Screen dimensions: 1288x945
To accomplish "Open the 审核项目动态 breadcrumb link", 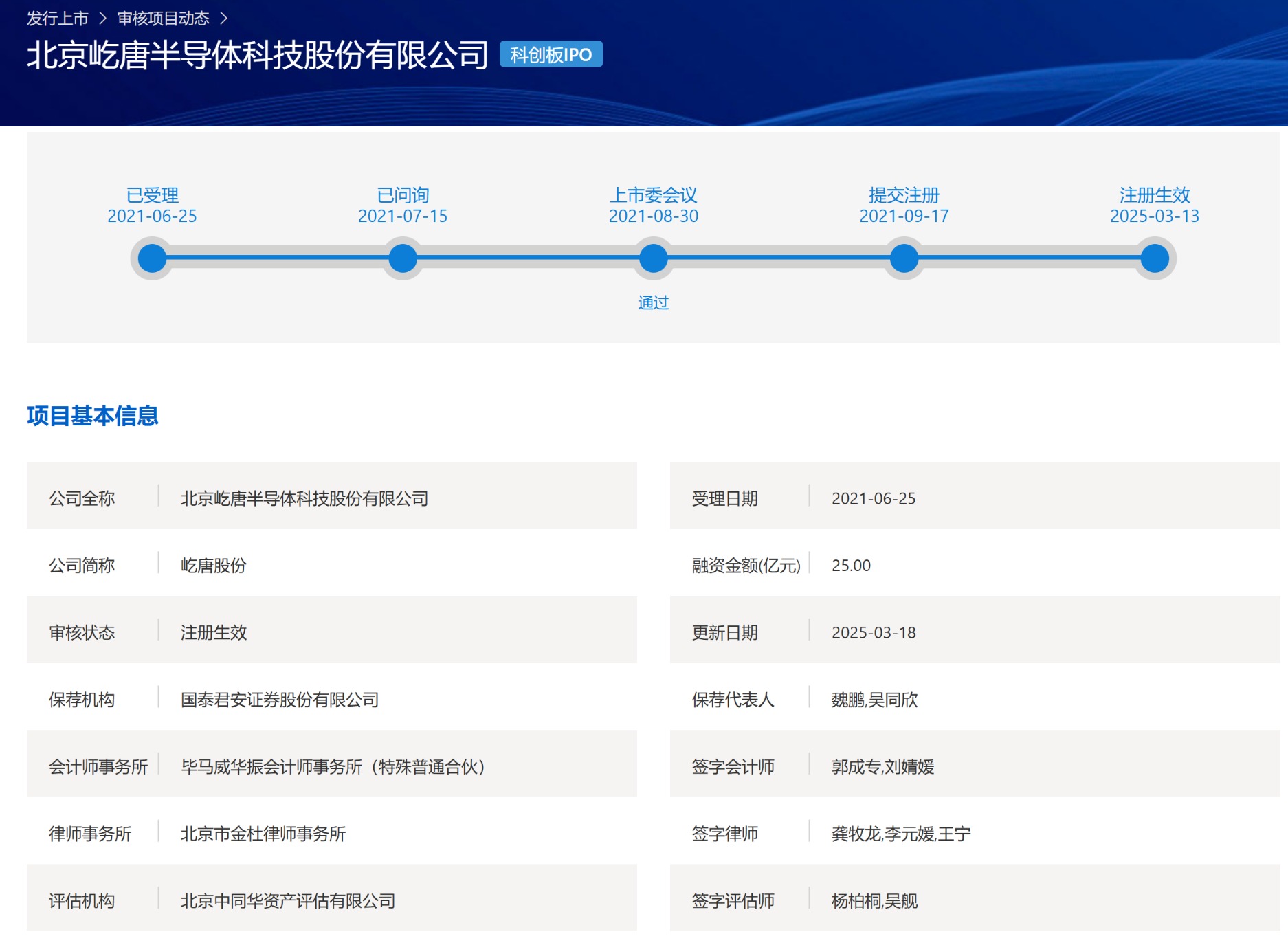I will click(163, 19).
